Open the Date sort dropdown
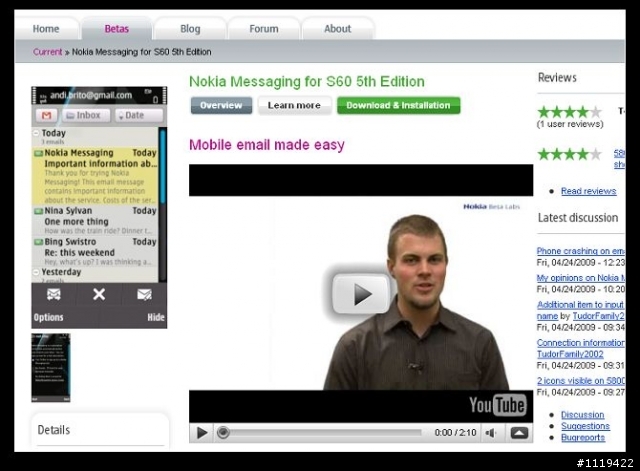 coord(138,116)
